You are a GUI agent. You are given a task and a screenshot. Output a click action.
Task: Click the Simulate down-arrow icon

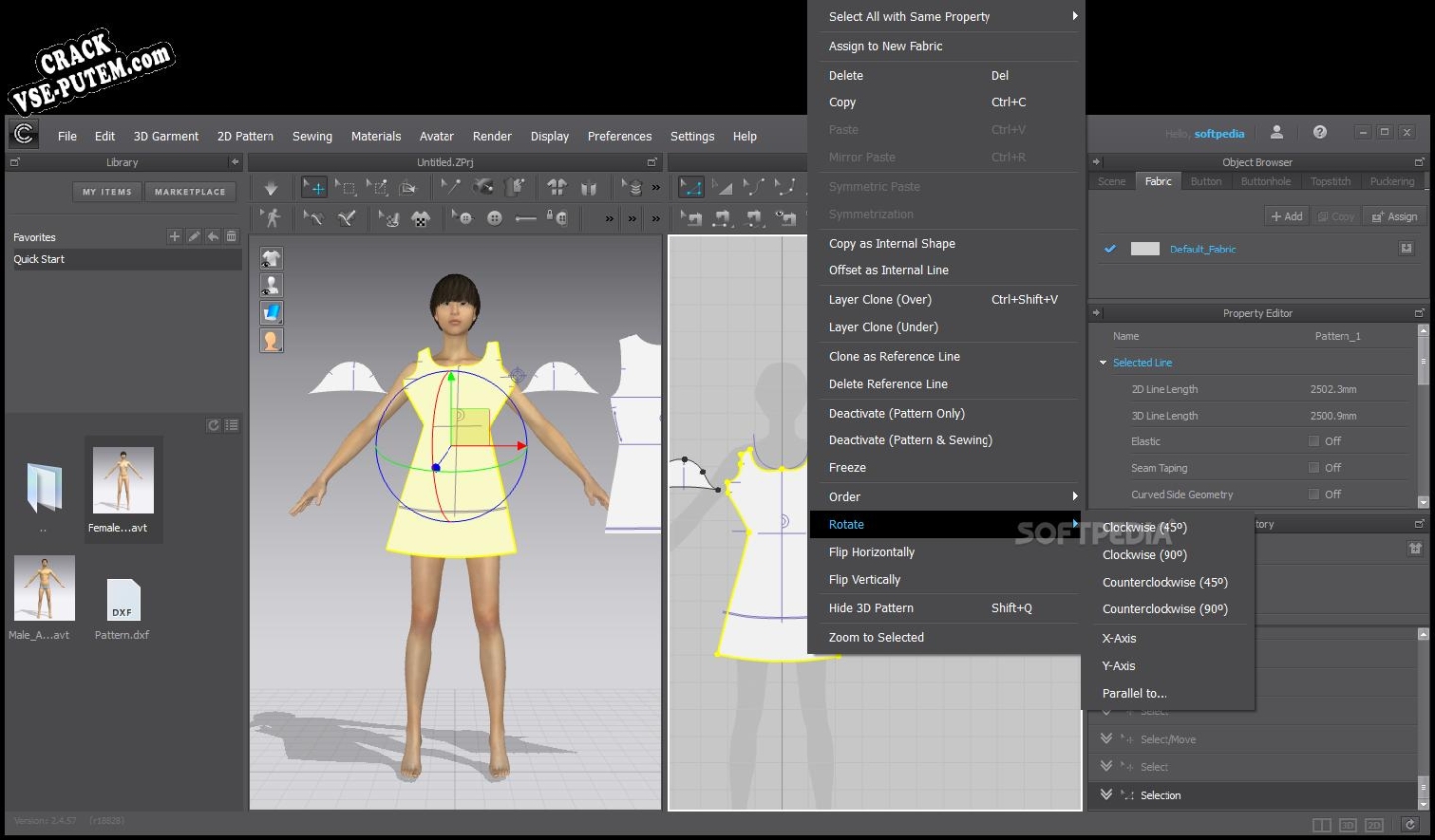pos(270,188)
